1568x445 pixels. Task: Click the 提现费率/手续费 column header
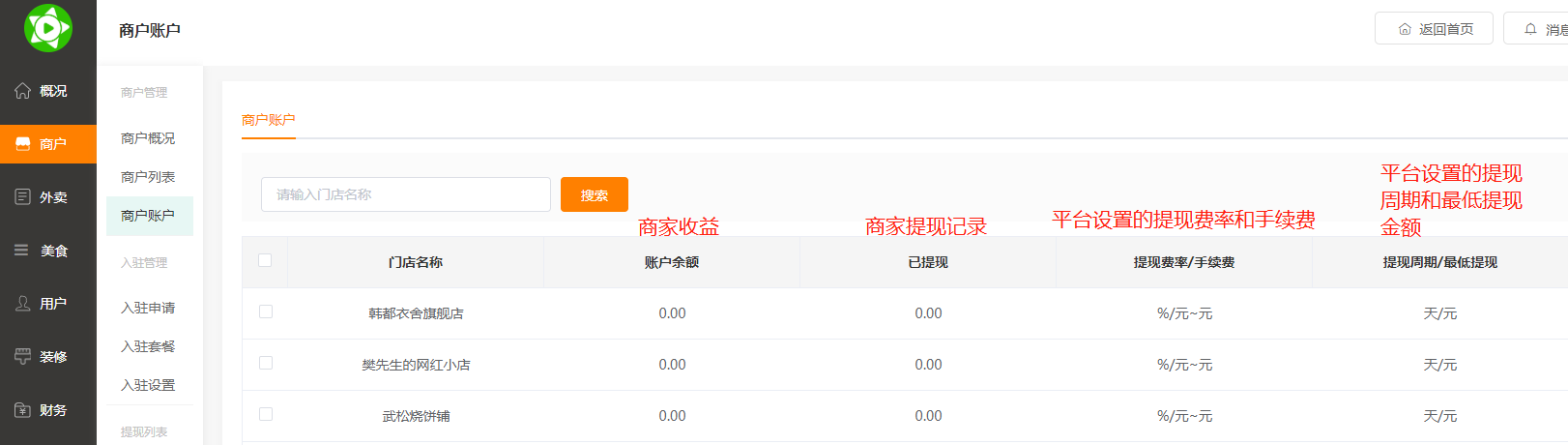pyautogui.click(x=1184, y=262)
